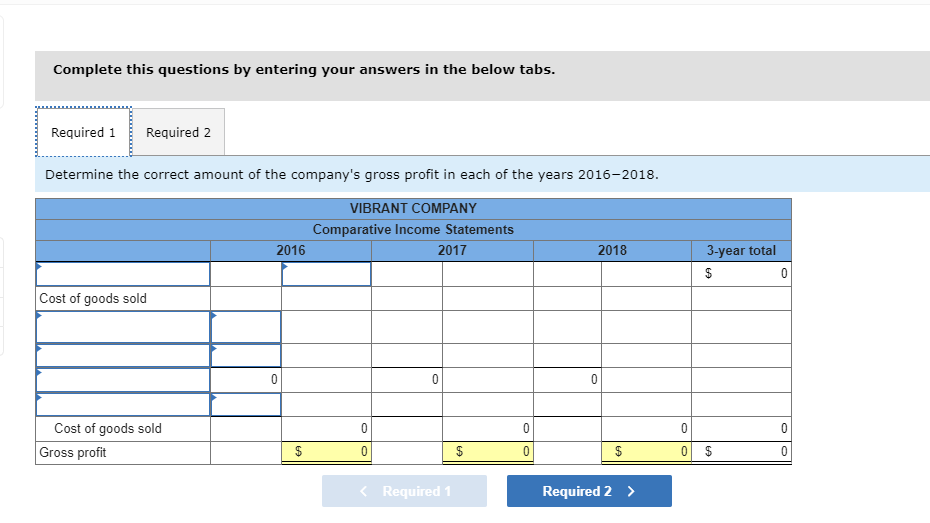Click the Determine the correct amount instruction text
The height and width of the screenshot is (523, 930).
pyautogui.click(x=352, y=174)
